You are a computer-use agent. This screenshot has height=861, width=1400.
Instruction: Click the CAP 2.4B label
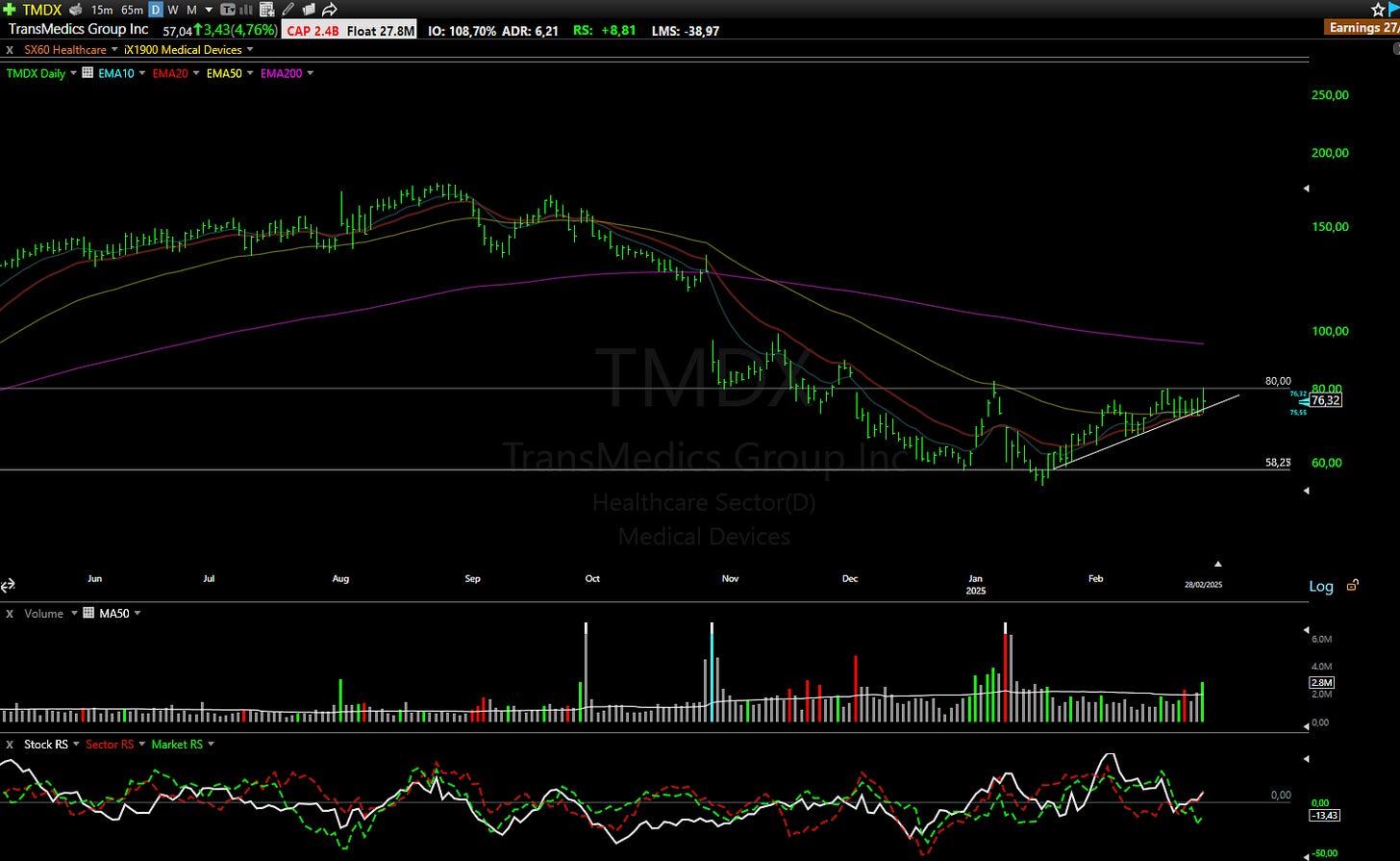[x=313, y=30]
